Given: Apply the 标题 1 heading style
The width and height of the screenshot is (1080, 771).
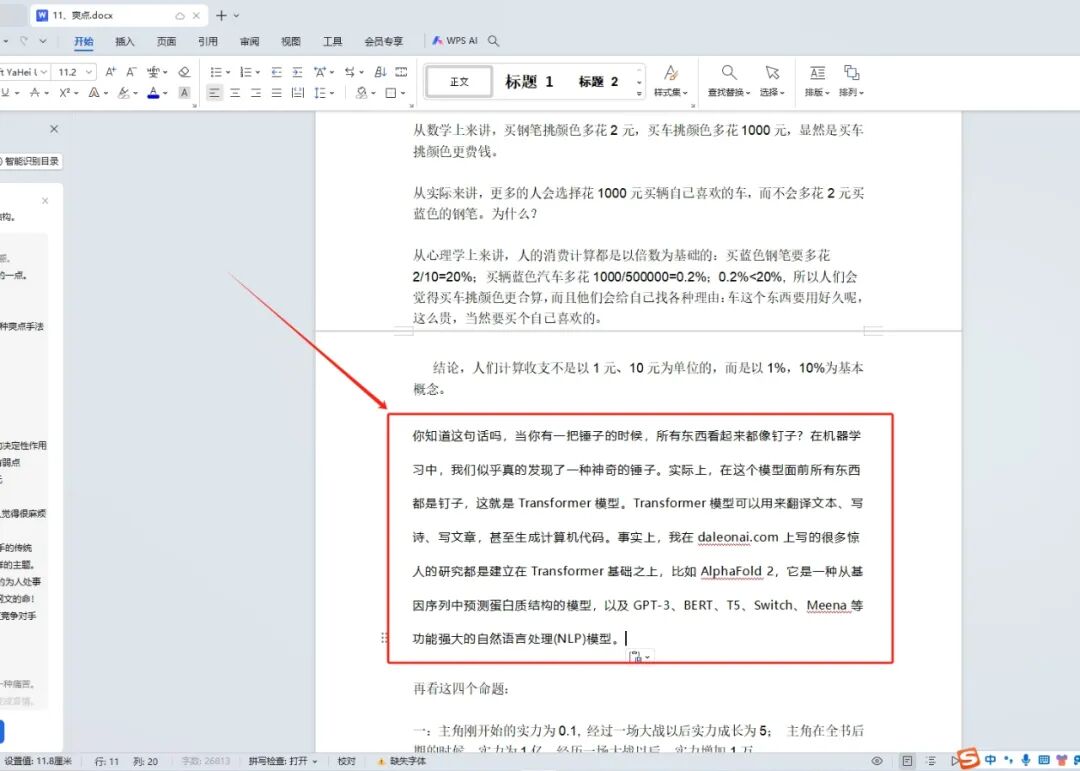Looking at the screenshot, I should click(x=529, y=81).
